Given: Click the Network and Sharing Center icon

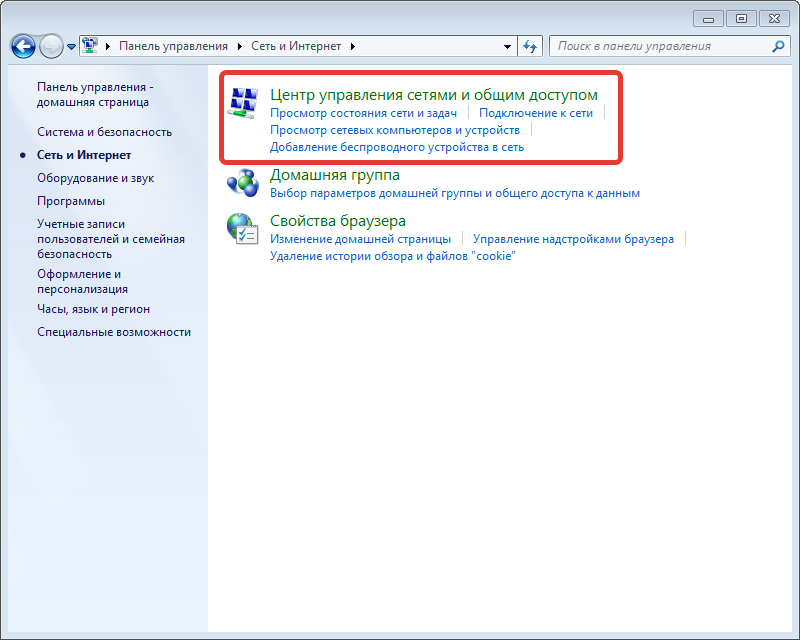Looking at the screenshot, I should pyautogui.click(x=242, y=102).
